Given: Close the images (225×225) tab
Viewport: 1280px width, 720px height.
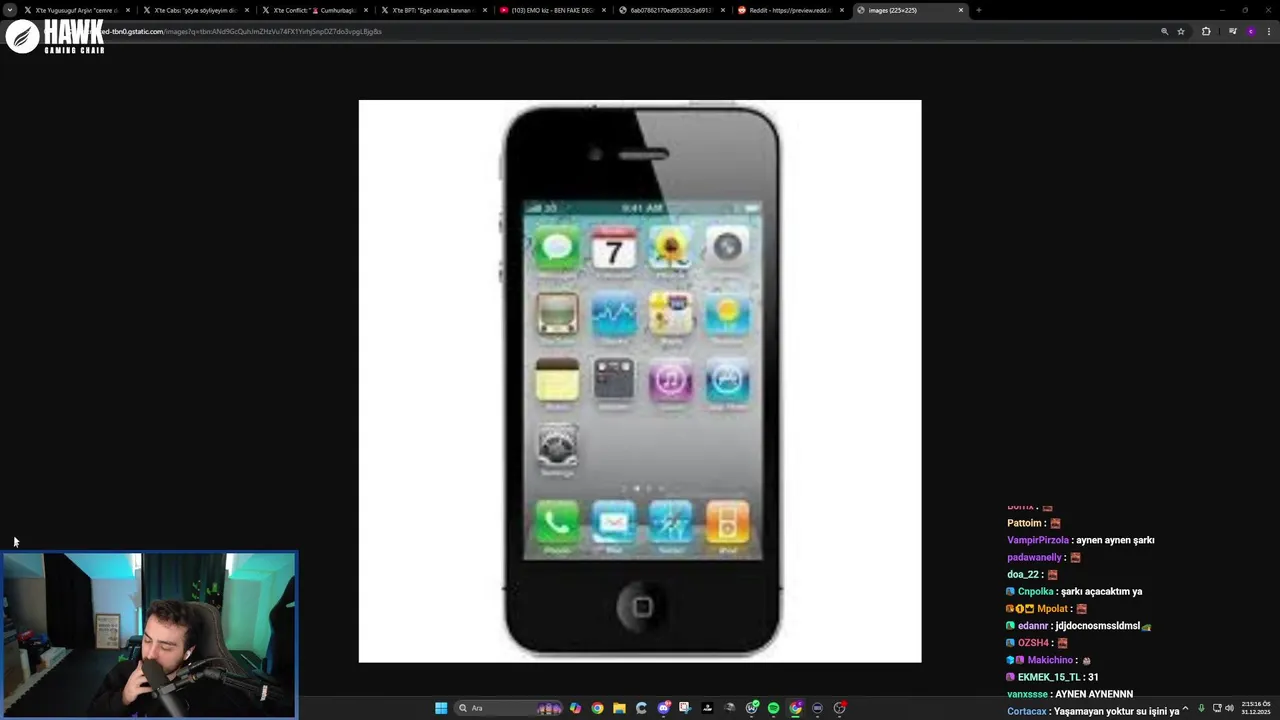Looking at the screenshot, I should pos(961,10).
